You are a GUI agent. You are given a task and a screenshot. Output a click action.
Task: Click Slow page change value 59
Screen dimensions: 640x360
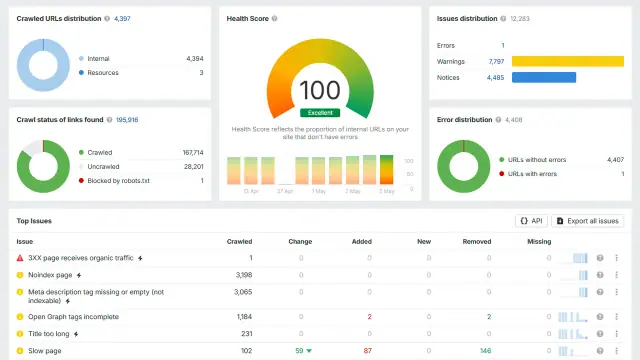click(299, 351)
